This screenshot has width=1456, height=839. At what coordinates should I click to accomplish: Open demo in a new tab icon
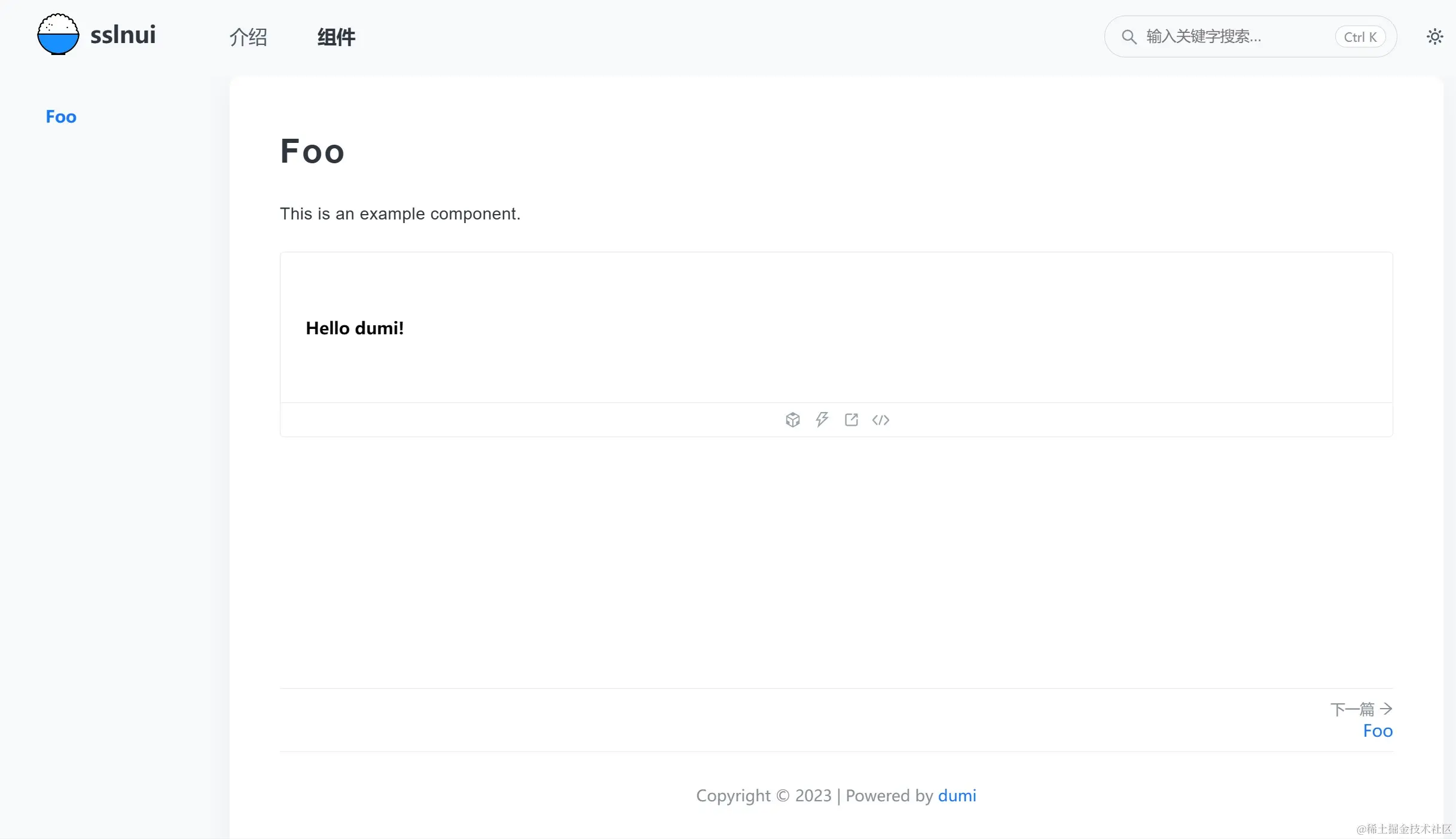[851, 420]
